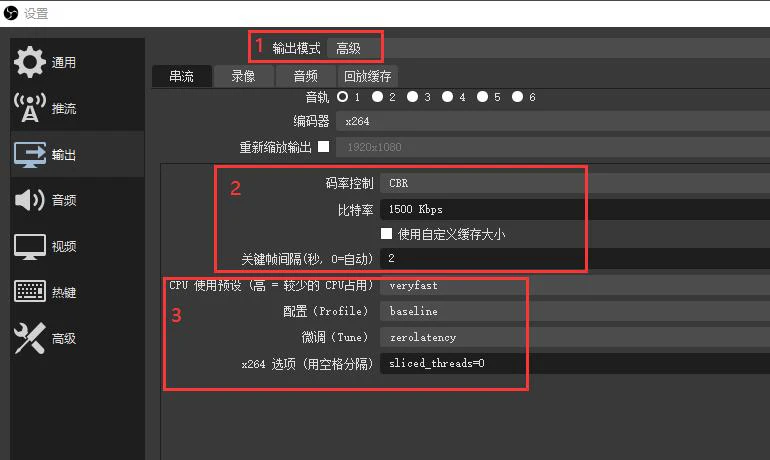This screenshot has width=770, height=460.
Task: Switch to the 回放缓存 tab
Action: point(367,76)
